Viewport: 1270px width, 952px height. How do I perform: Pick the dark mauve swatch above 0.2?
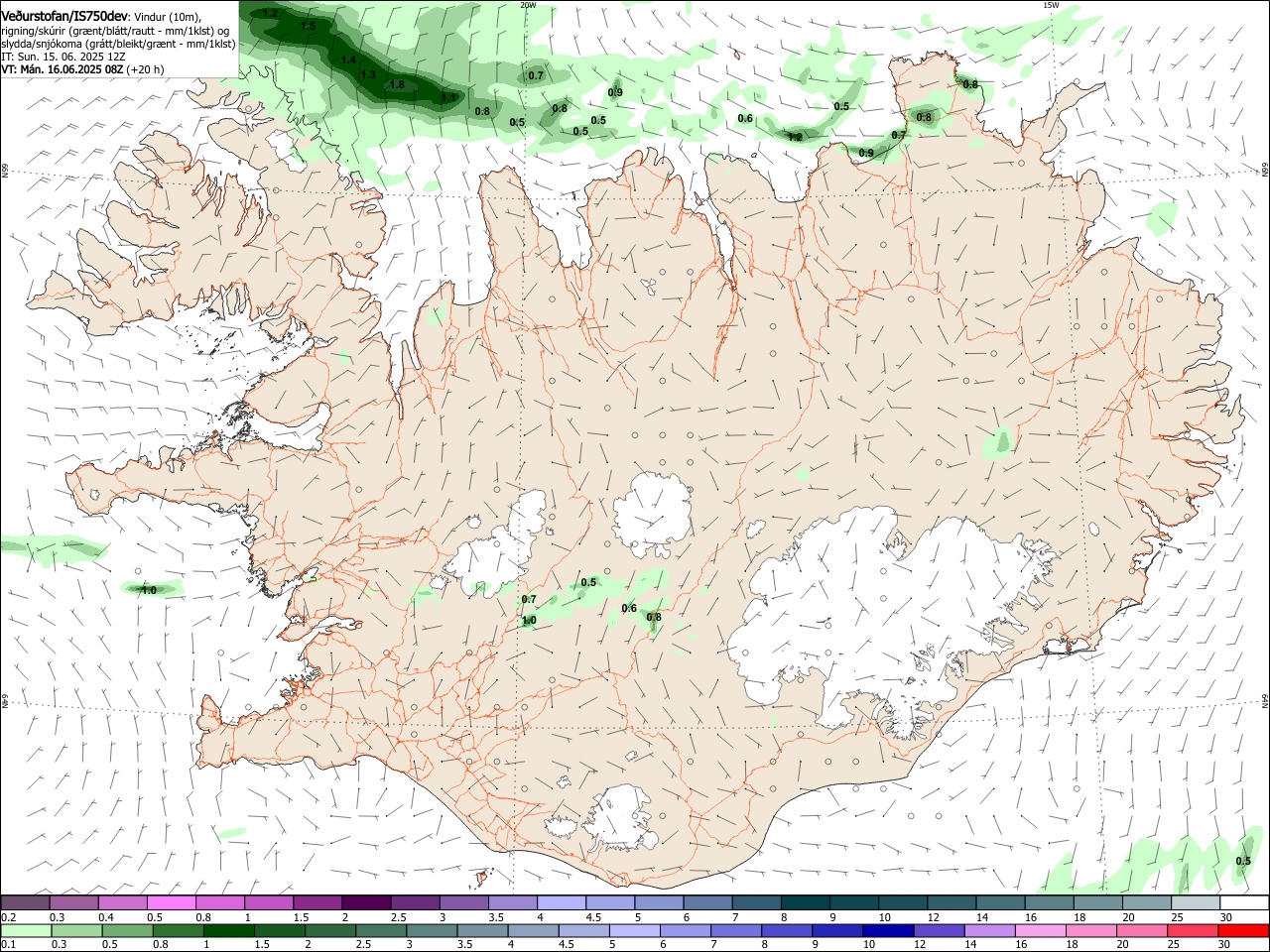pos(25,902)
